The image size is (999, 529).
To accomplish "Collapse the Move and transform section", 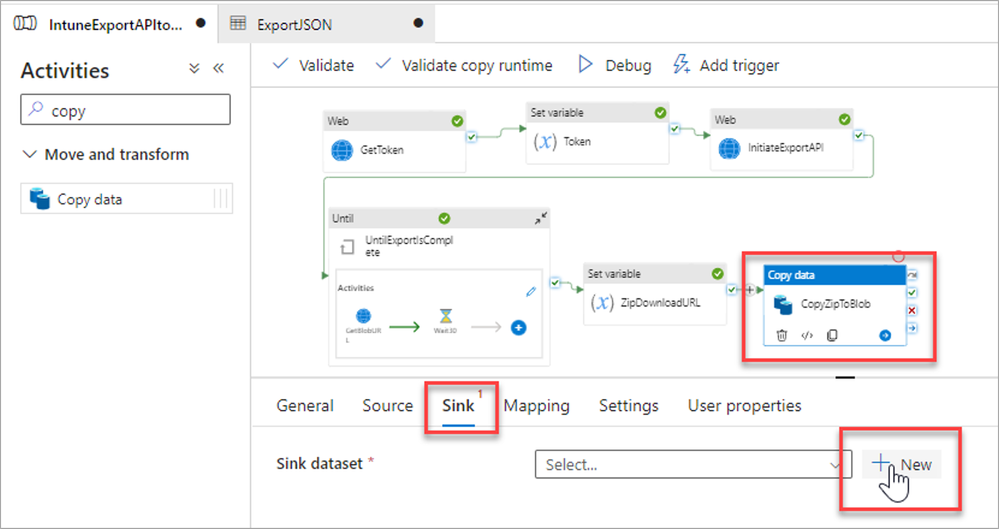I will (x=29, y=155).
